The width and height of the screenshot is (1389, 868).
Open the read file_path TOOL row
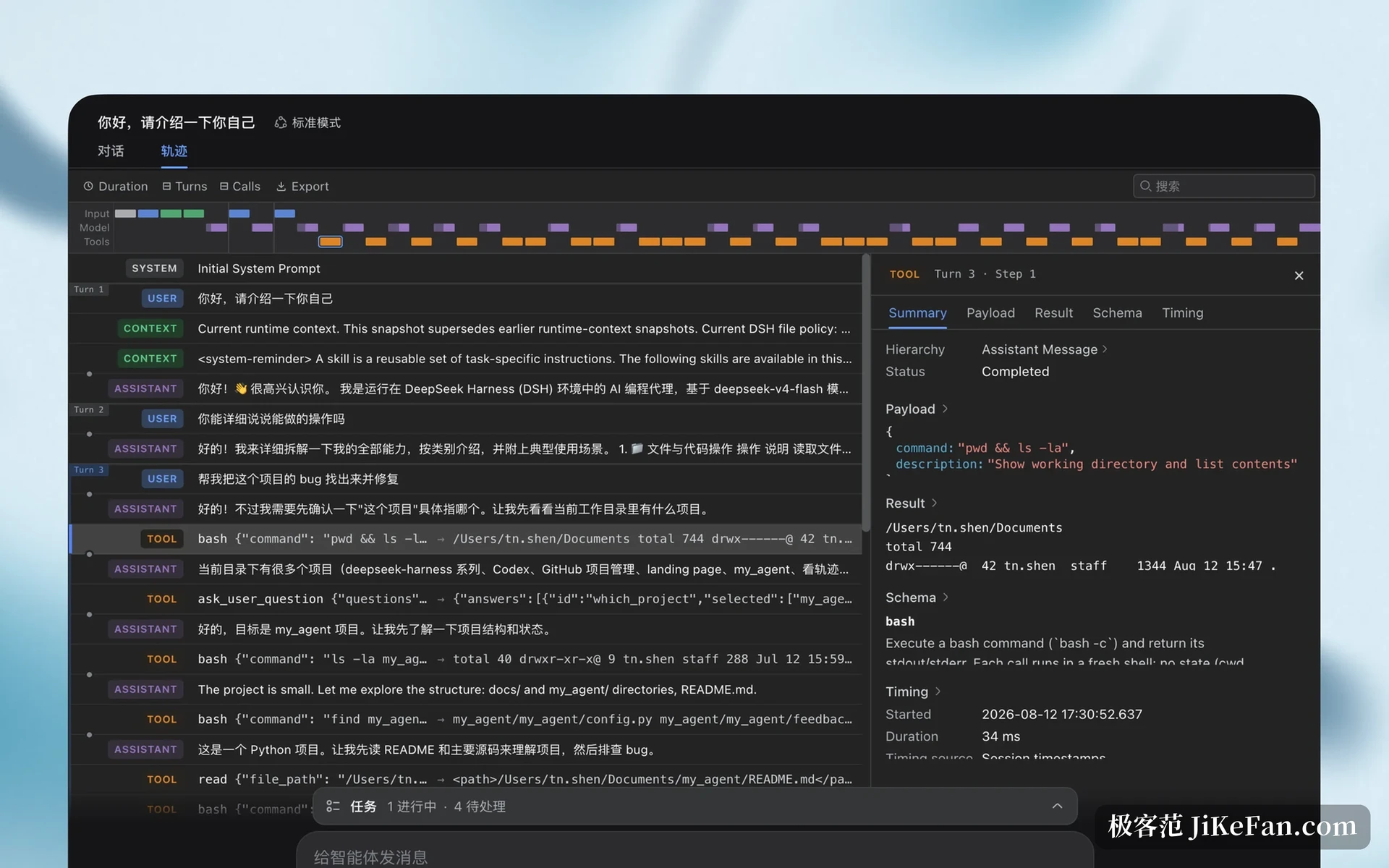pos(465,779)
